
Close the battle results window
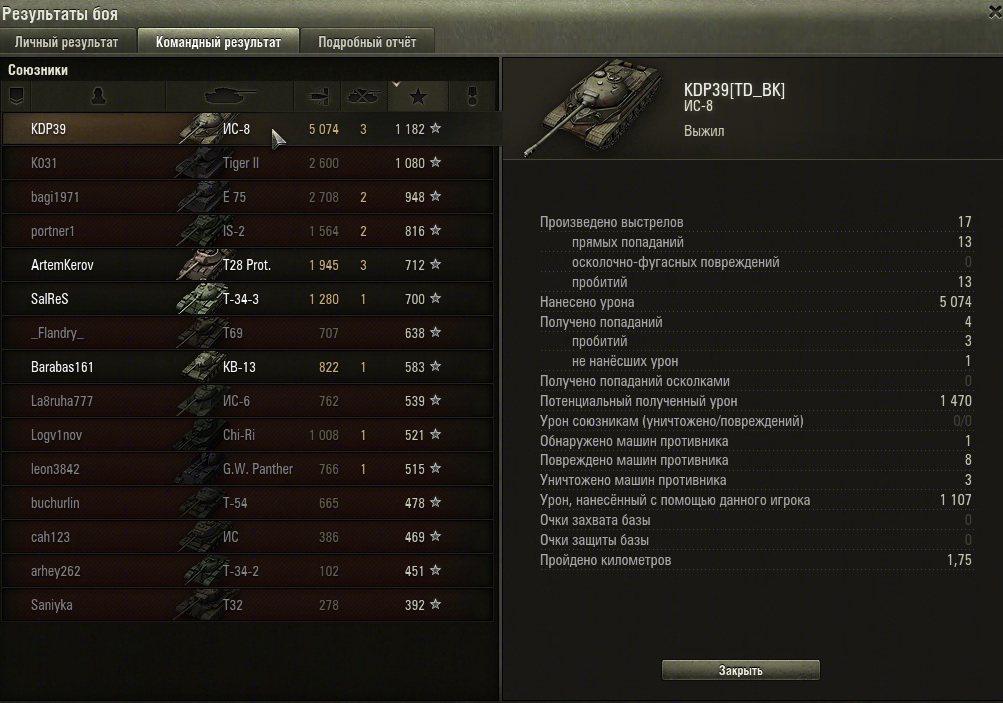995,12
